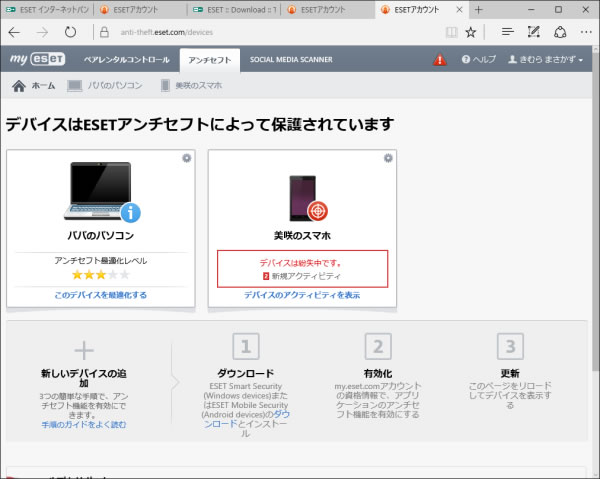Click デバイスは紛失中です status text
The width and height of the screenshot is (600, 479).
[300, 263]
